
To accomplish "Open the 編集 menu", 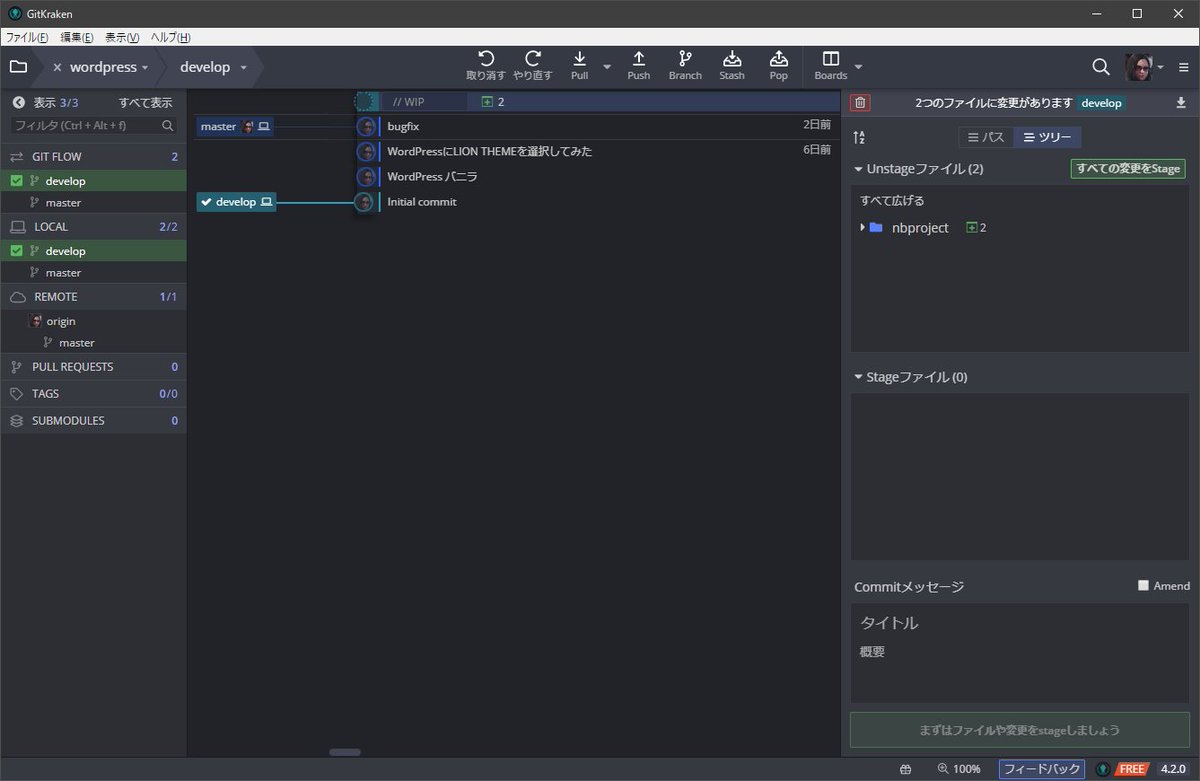I will [x=77, y=37].
